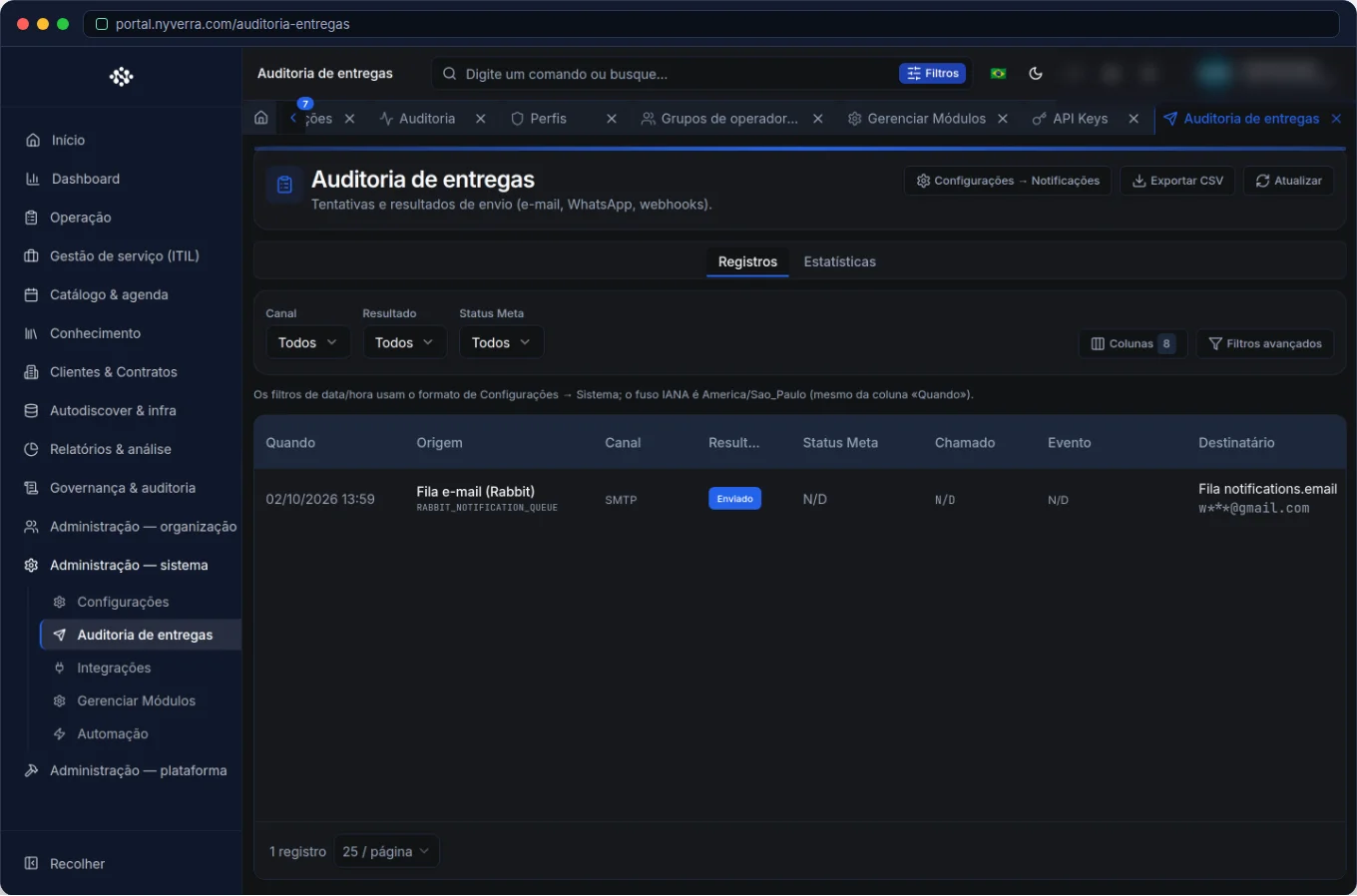Open the Colunas column selector
The width and height of the screenshot is (1357, 896).
(x=1133, y=344)
